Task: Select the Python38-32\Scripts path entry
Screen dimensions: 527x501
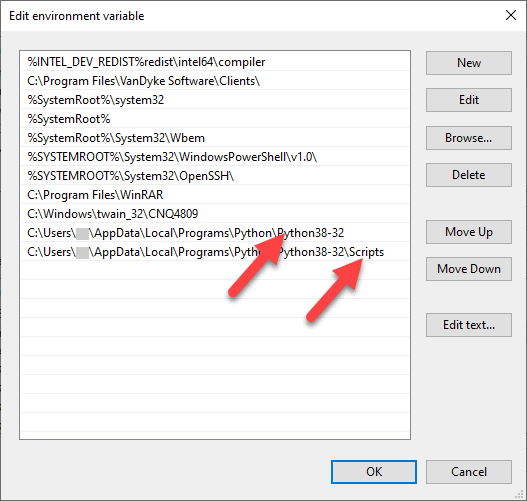Action: pyautogui.click(x=215, y=252)
